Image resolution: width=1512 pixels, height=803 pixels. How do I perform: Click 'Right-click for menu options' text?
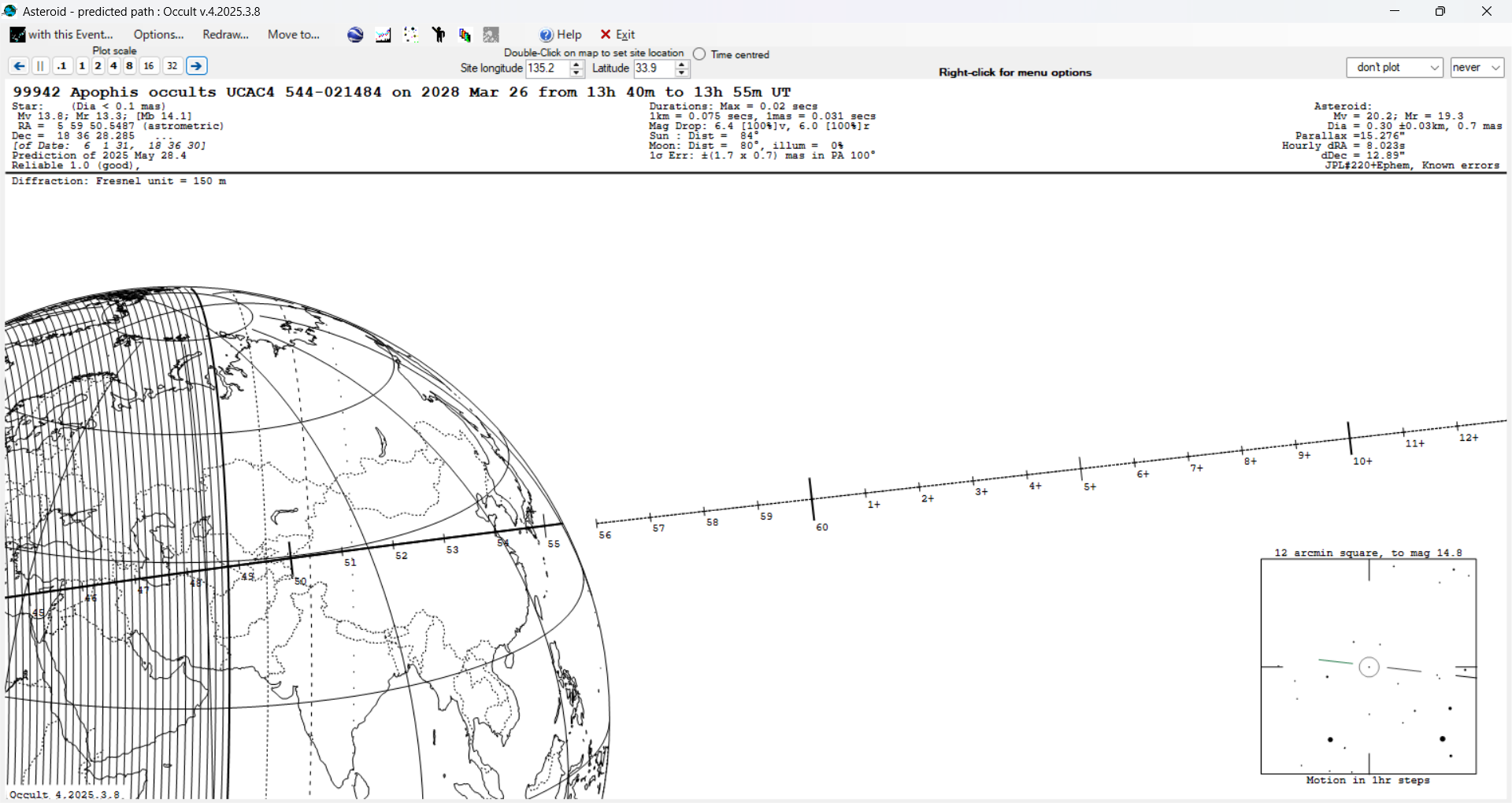click(x=1015, y=72)
